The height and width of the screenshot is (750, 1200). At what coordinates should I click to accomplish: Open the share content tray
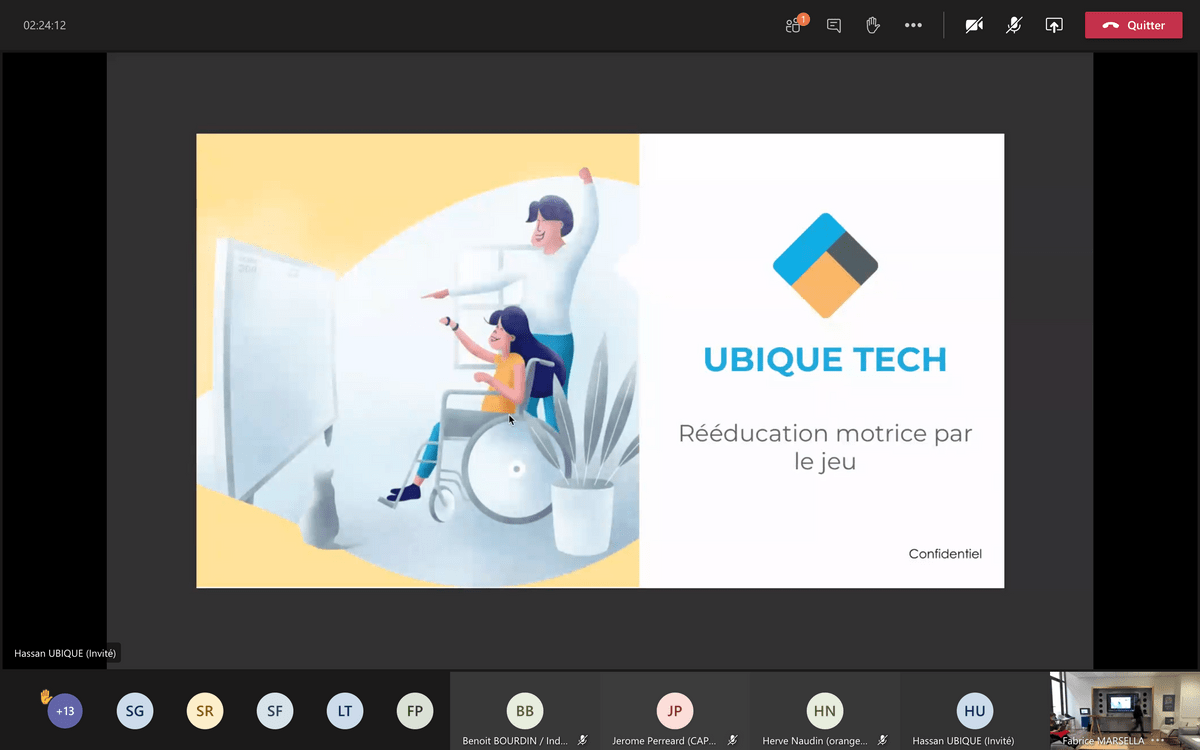tap(1054, 25)
